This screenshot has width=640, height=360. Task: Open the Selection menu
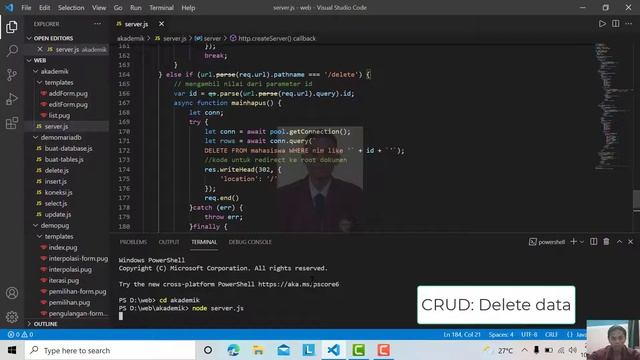(x=71, y=8)
